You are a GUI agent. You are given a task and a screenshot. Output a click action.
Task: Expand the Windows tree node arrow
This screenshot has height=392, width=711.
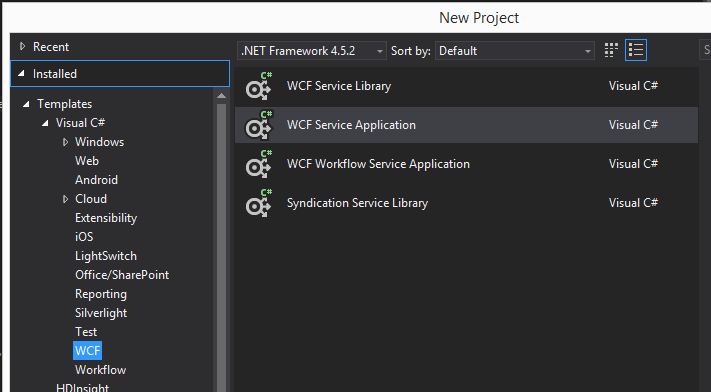tap(65, 142)
